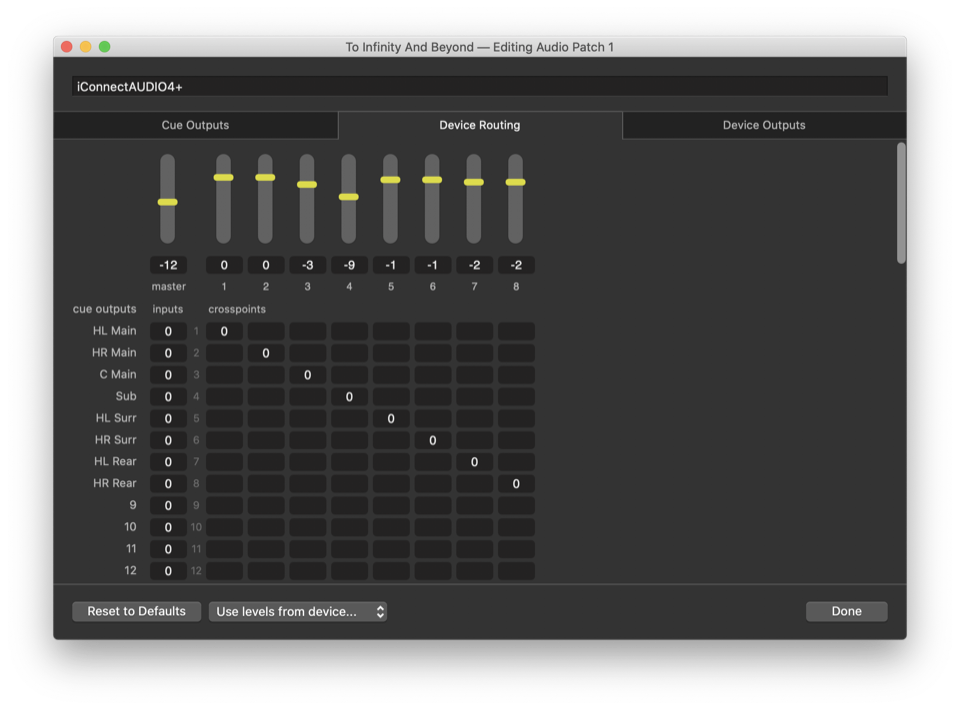Switch to the Cue Outputs tab
Viewport: 960px width, 710px height.
click(x=195, y=125)
